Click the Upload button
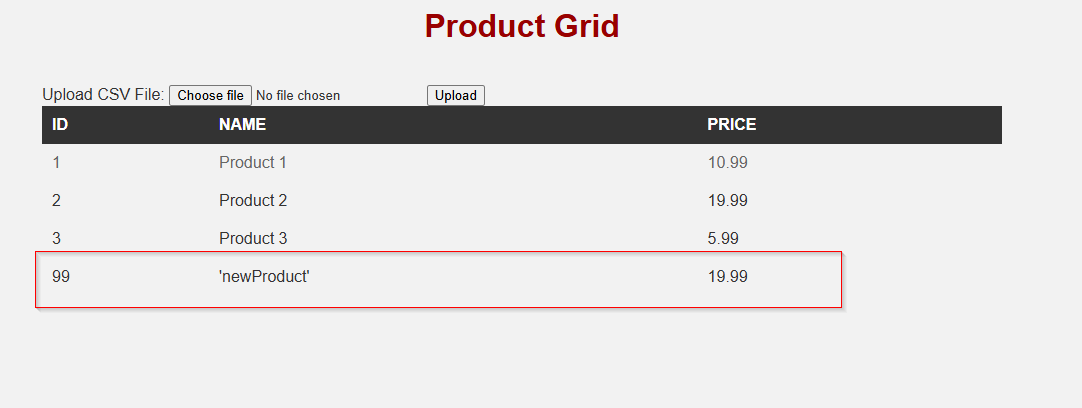 click(455, 95)
